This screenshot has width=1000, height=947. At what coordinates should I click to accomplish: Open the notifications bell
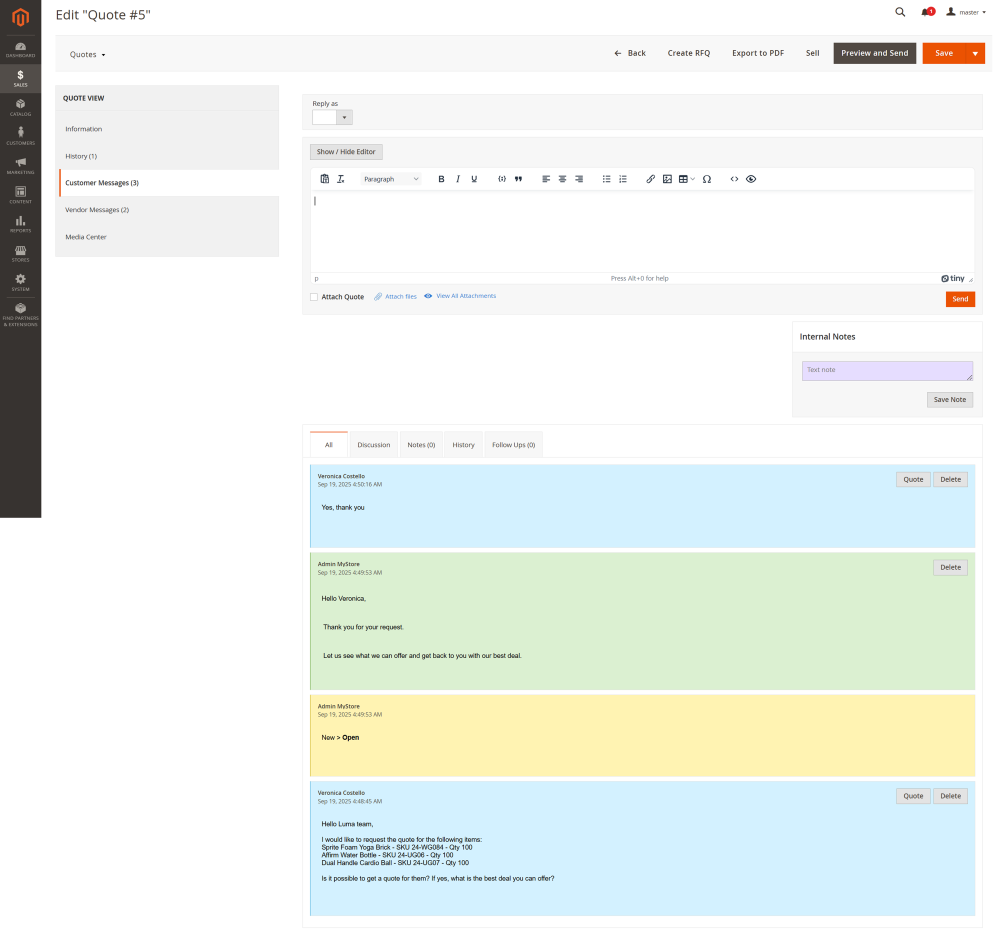927,12
